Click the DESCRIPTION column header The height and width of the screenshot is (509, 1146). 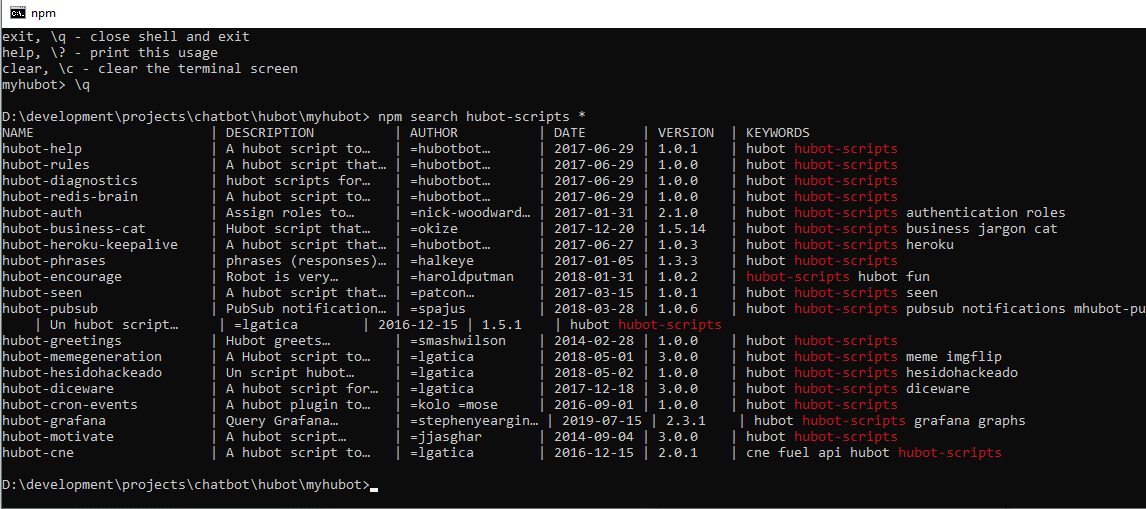click(270, 133)
